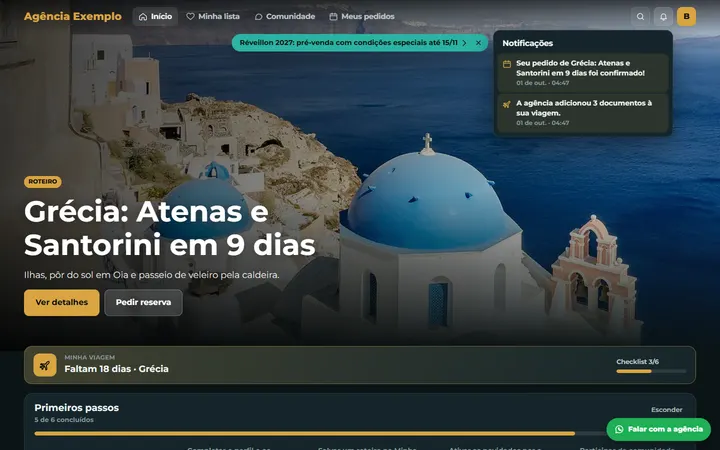
Task: Click the Agência Exemplo logo
Action: click(73, 17)
